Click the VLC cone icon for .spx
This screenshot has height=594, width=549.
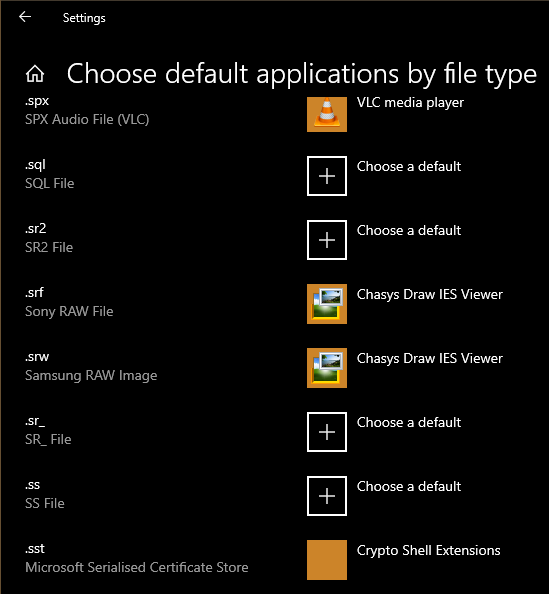click(327, 114)
